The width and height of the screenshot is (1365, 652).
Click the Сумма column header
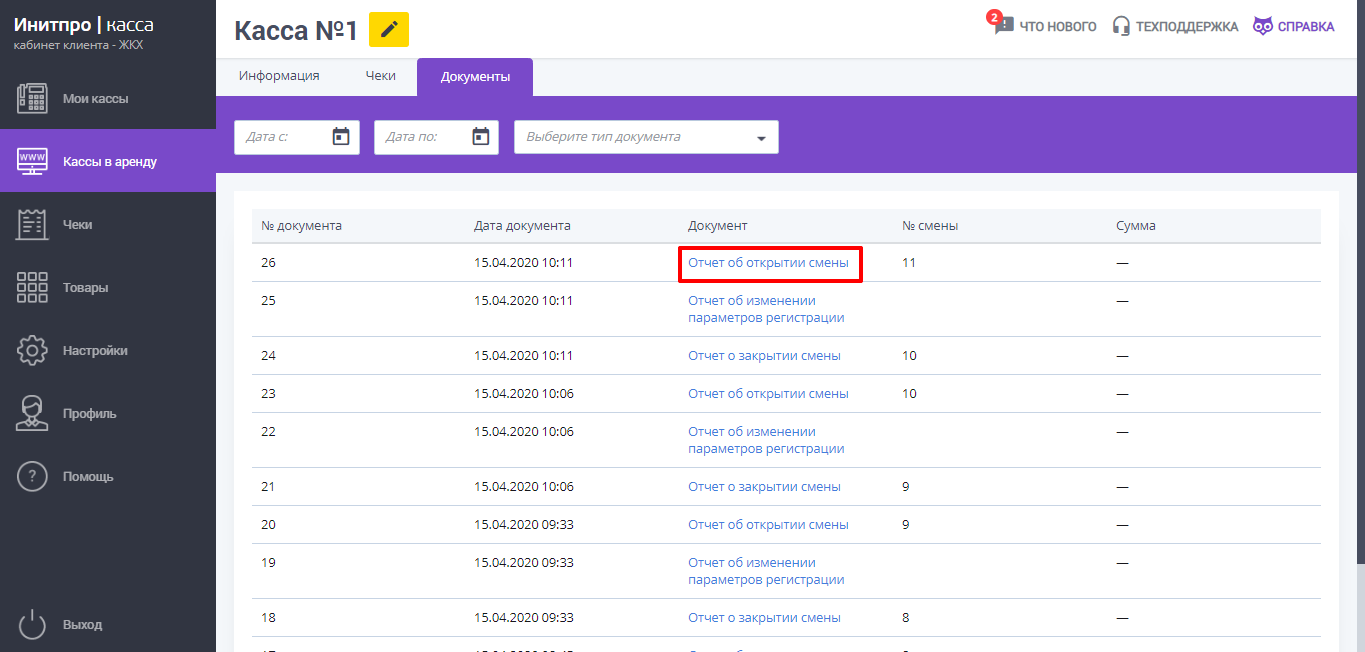coord(1136,226)
